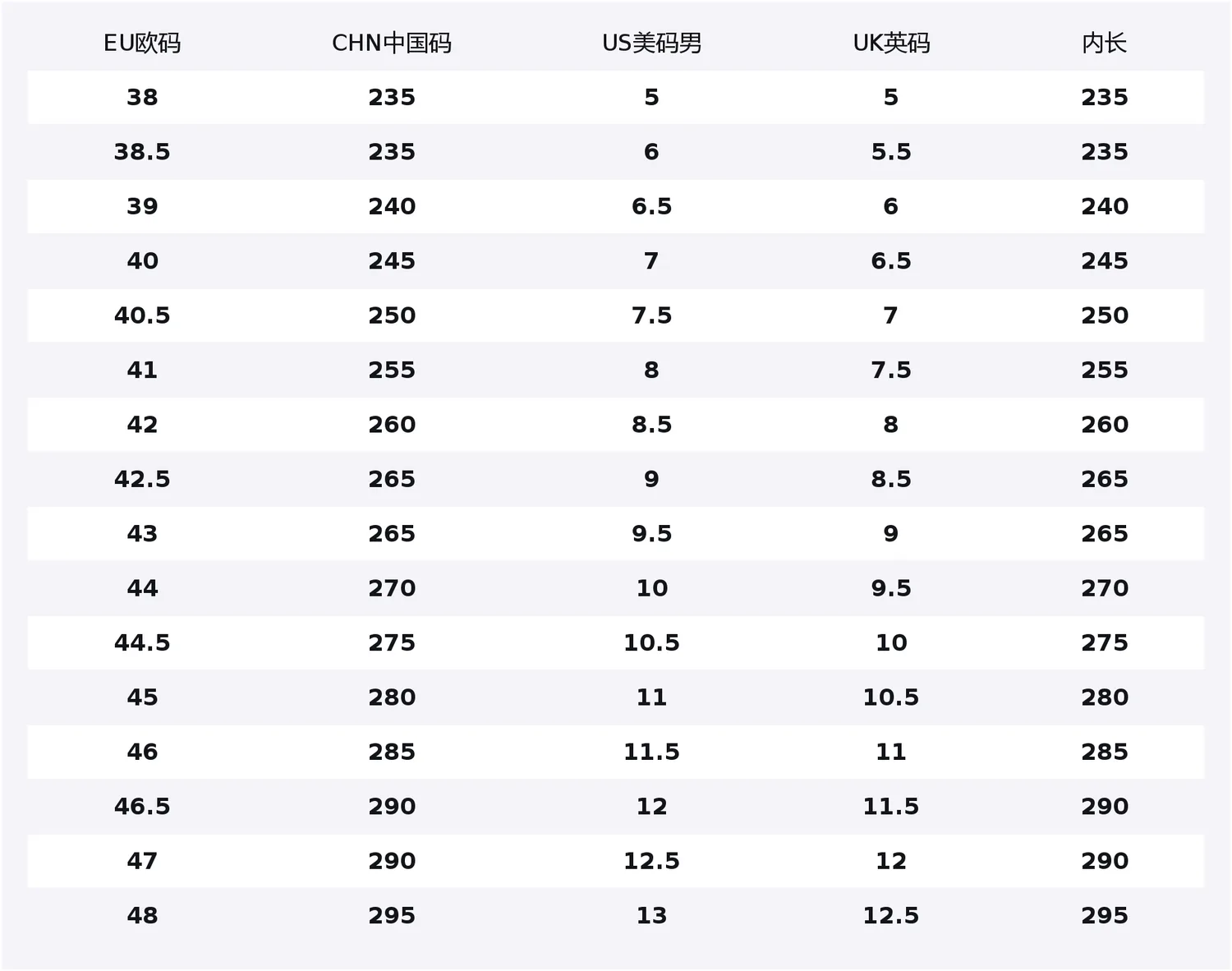
Task: Click the UK 12.5 cell in last row
Action: tap(891, 915)
